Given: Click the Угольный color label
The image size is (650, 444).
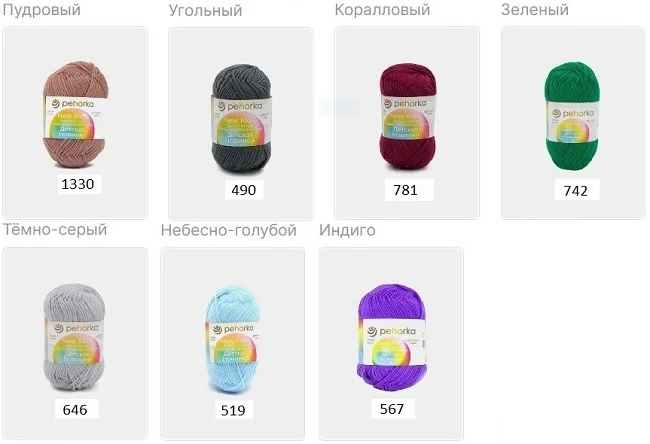Looking at the screenshot, I should [x=205, y=10].
